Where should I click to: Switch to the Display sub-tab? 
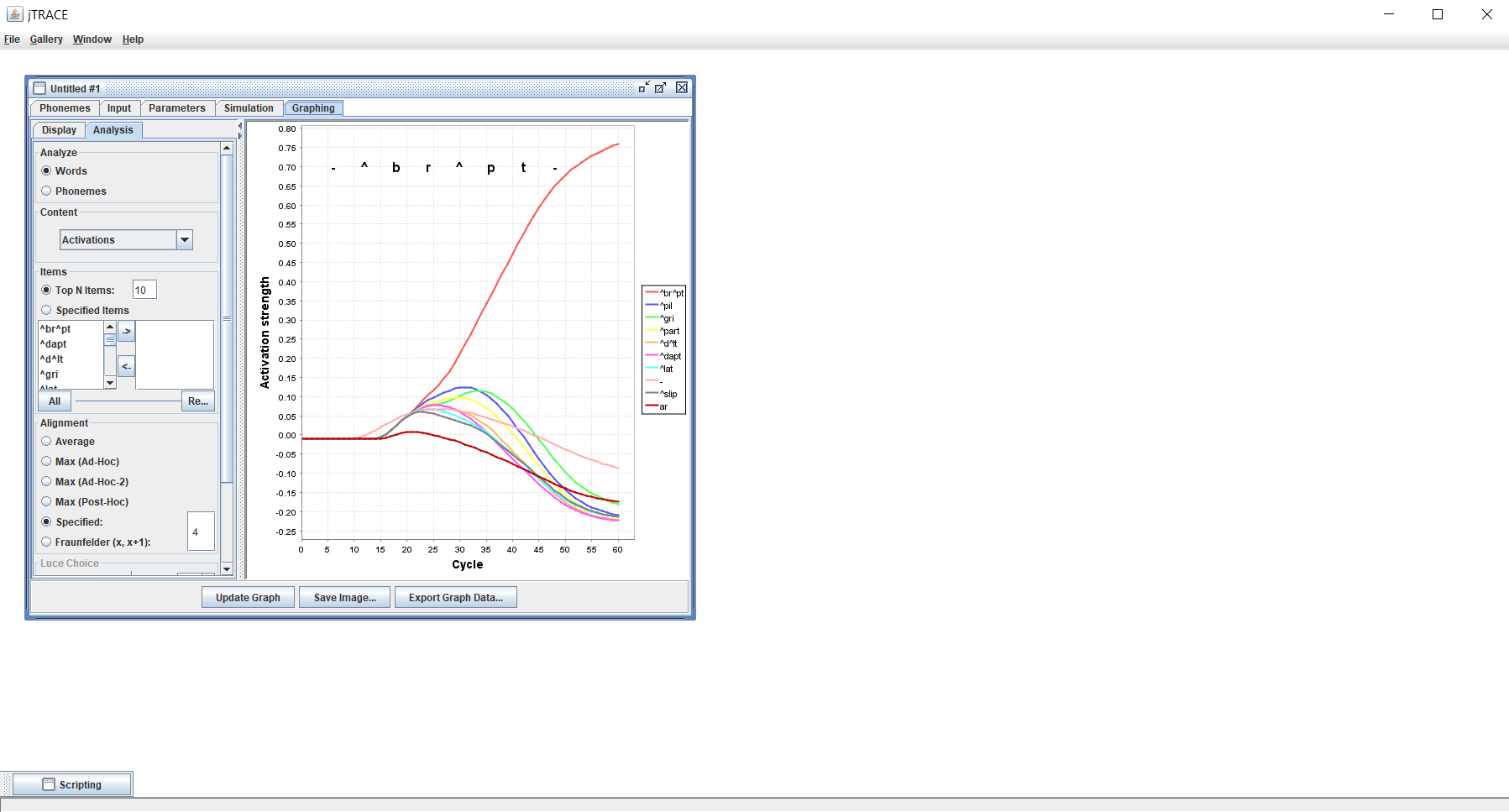(x=59, y=130)
